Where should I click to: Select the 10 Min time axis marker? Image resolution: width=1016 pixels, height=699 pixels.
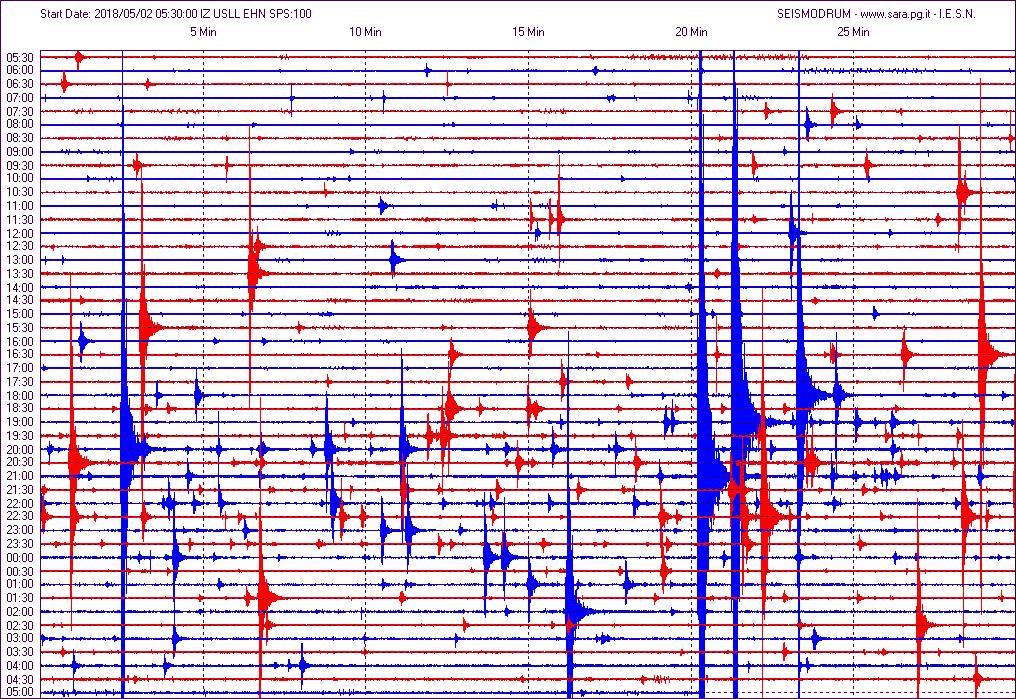[x=365, y=32]
